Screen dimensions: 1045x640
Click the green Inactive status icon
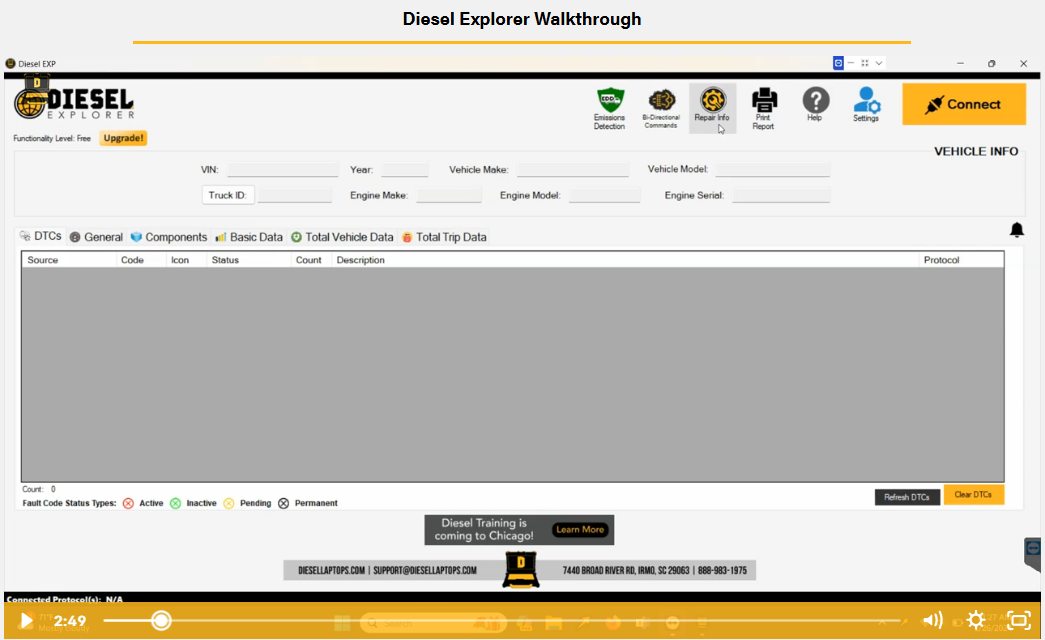[175, 503]
